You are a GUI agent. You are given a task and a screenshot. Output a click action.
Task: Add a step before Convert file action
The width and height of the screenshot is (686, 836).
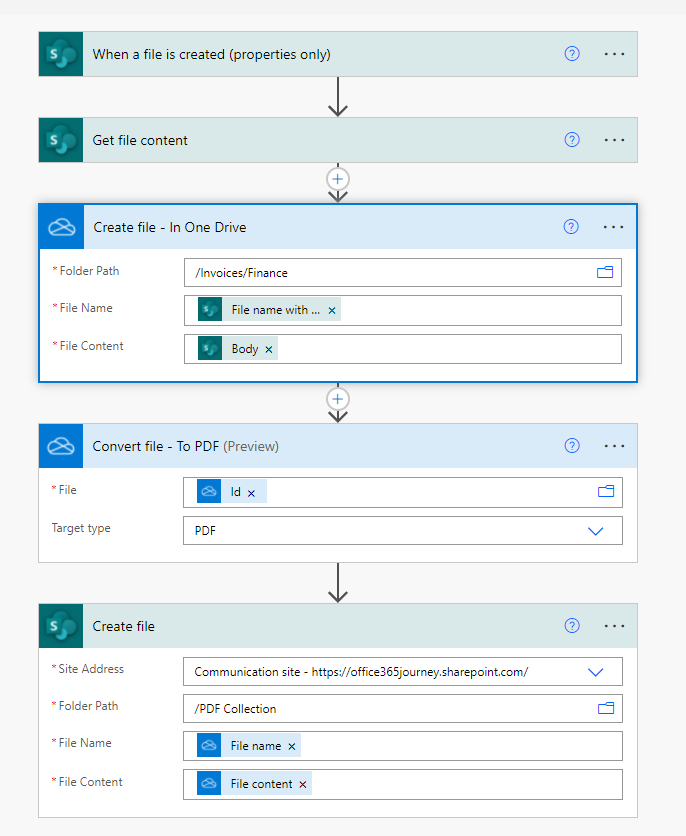pyautogui.click(x=337, y=399)
